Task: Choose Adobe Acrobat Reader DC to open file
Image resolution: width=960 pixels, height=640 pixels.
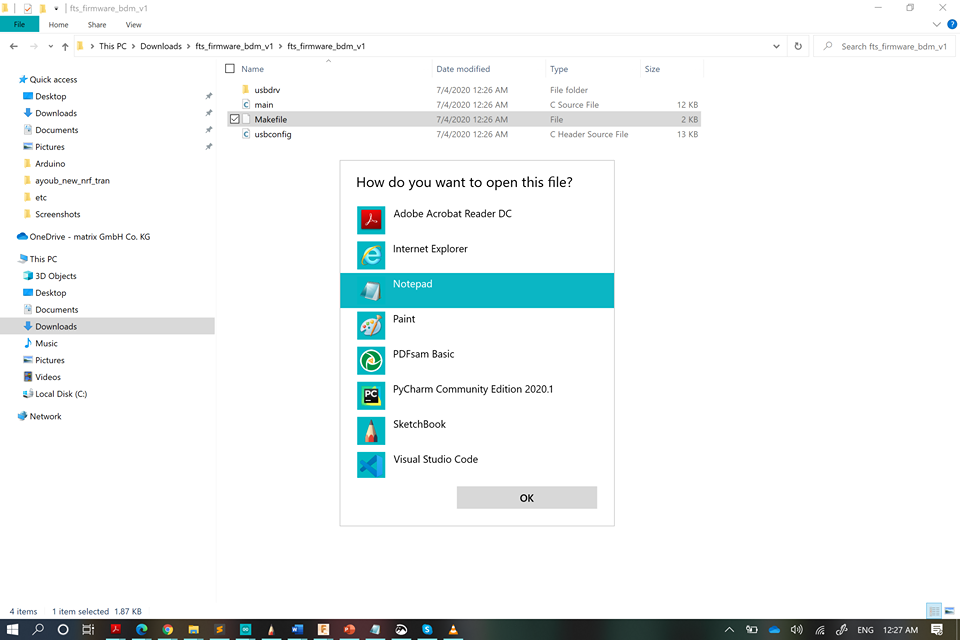Action: pyautogui.click(x=477, y=220)
